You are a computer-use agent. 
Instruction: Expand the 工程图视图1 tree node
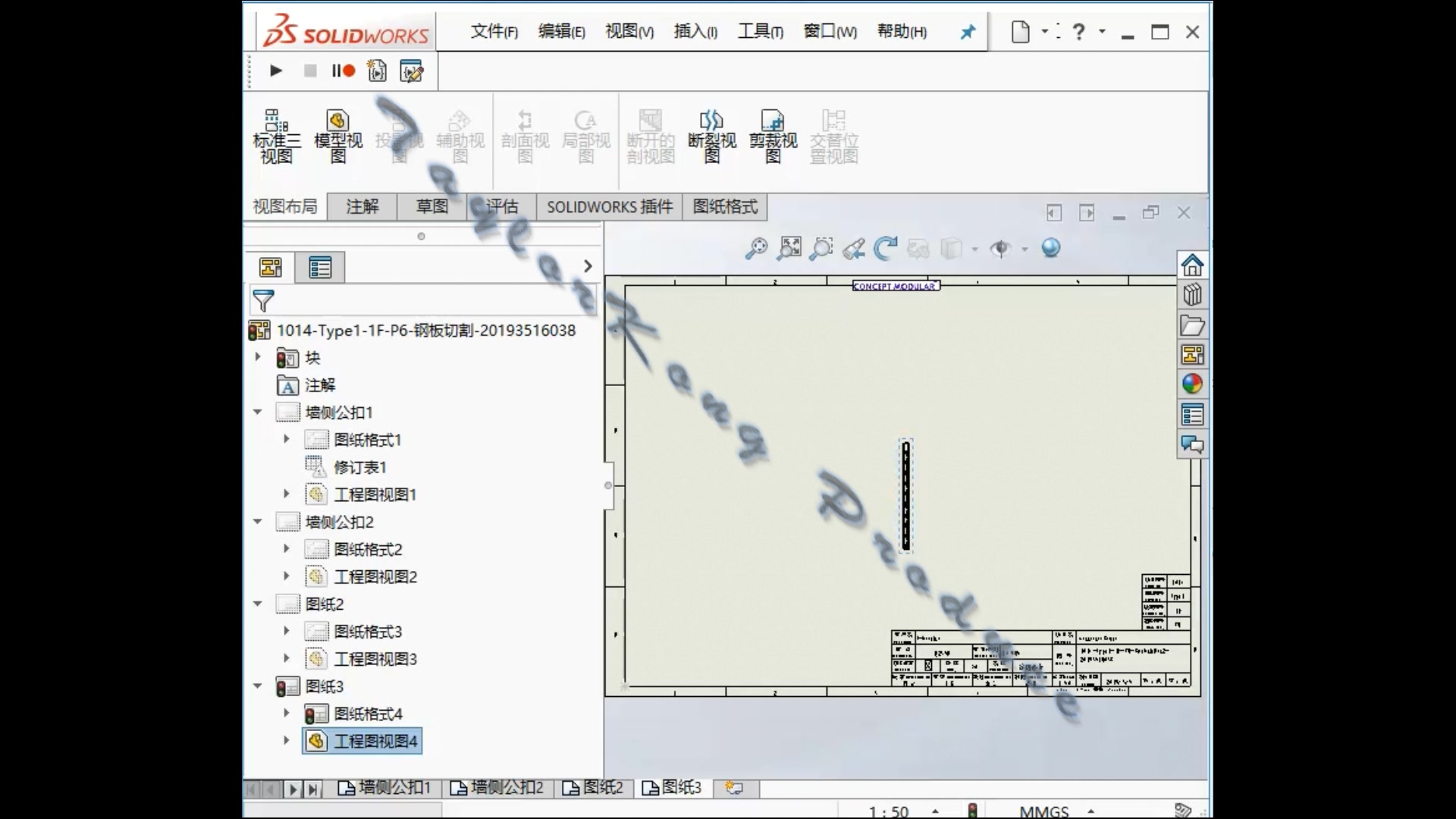pos(286,494)
